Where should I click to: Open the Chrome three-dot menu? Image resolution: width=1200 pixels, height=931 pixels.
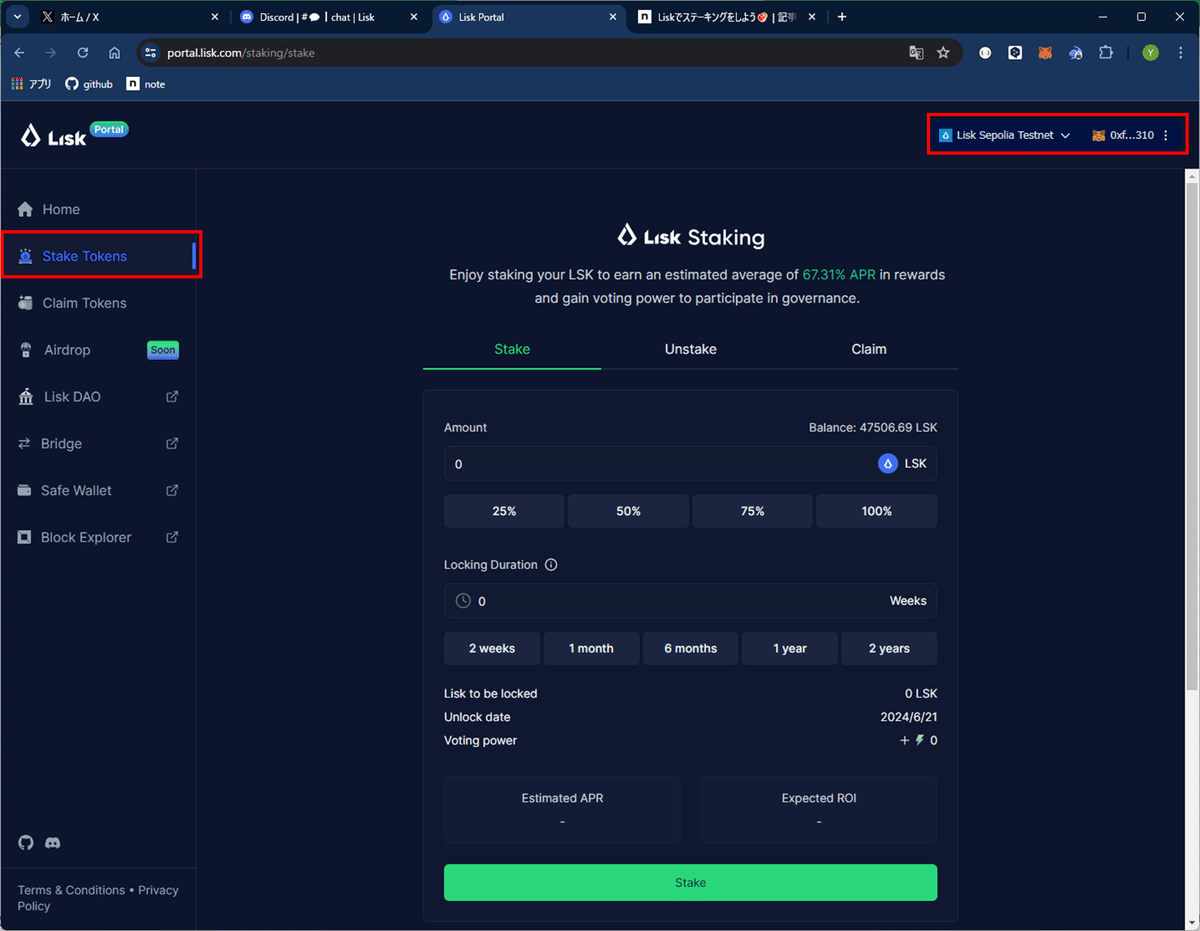1181,53
